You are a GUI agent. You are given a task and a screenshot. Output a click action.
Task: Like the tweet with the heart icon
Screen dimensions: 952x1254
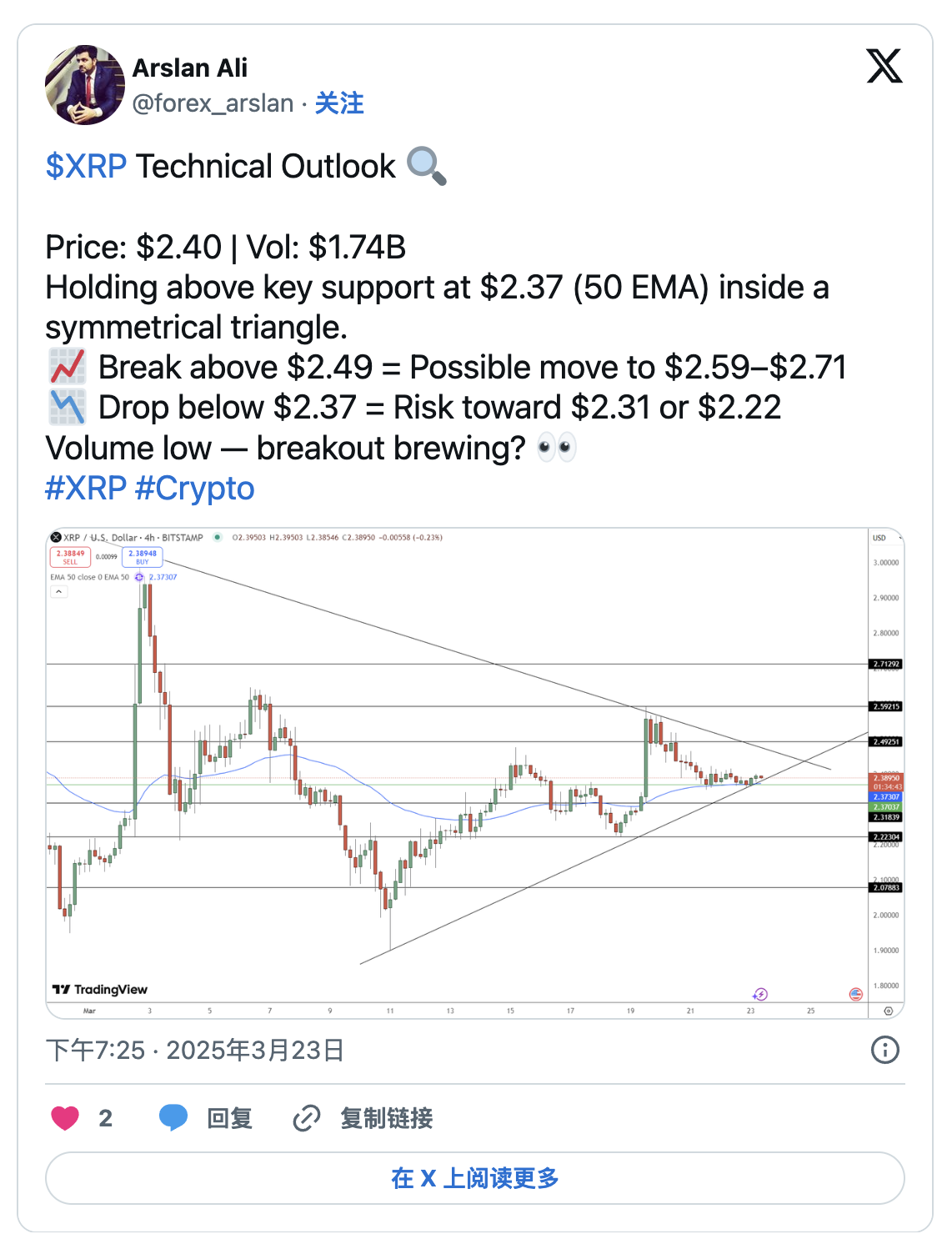(65, 1118)
